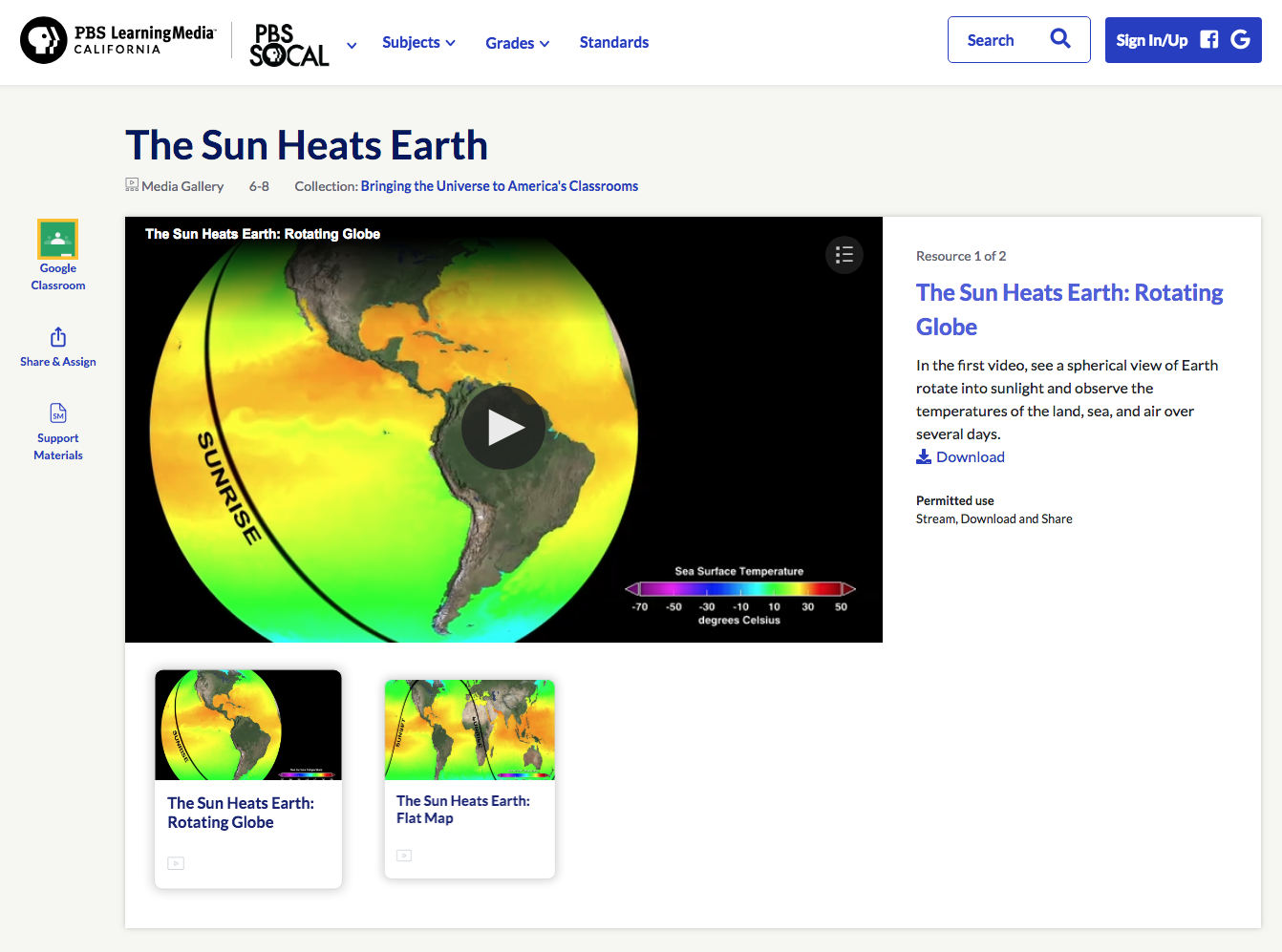Open the playlist icon on the video player

coord(844,255)
